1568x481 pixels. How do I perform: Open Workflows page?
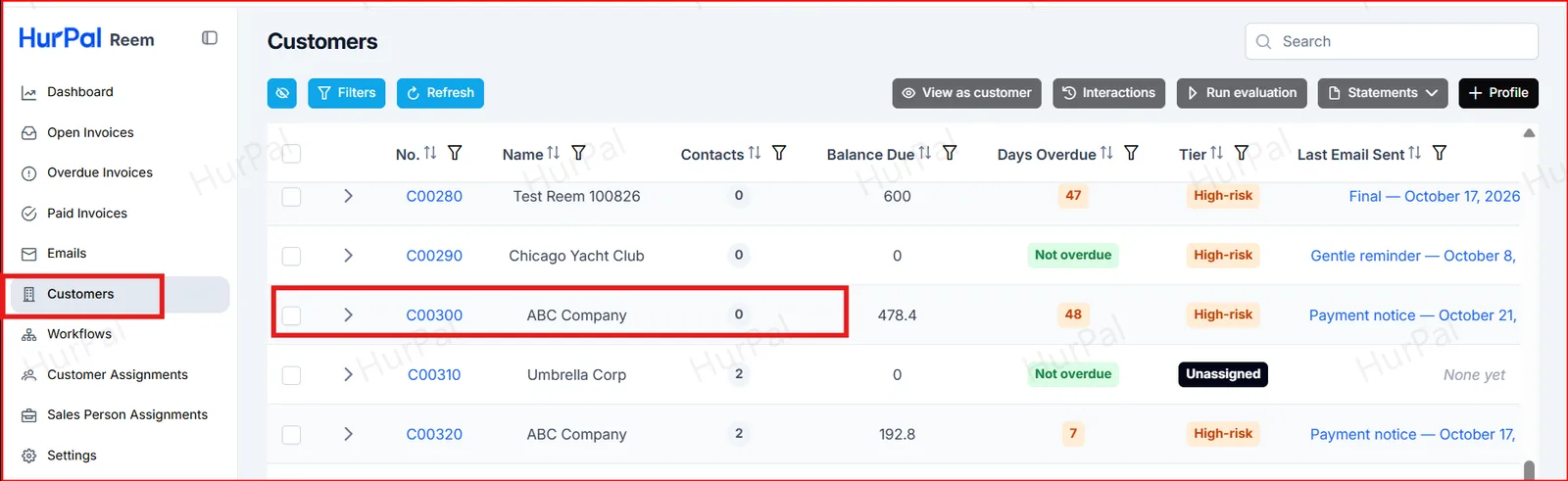tap(79, 334)
